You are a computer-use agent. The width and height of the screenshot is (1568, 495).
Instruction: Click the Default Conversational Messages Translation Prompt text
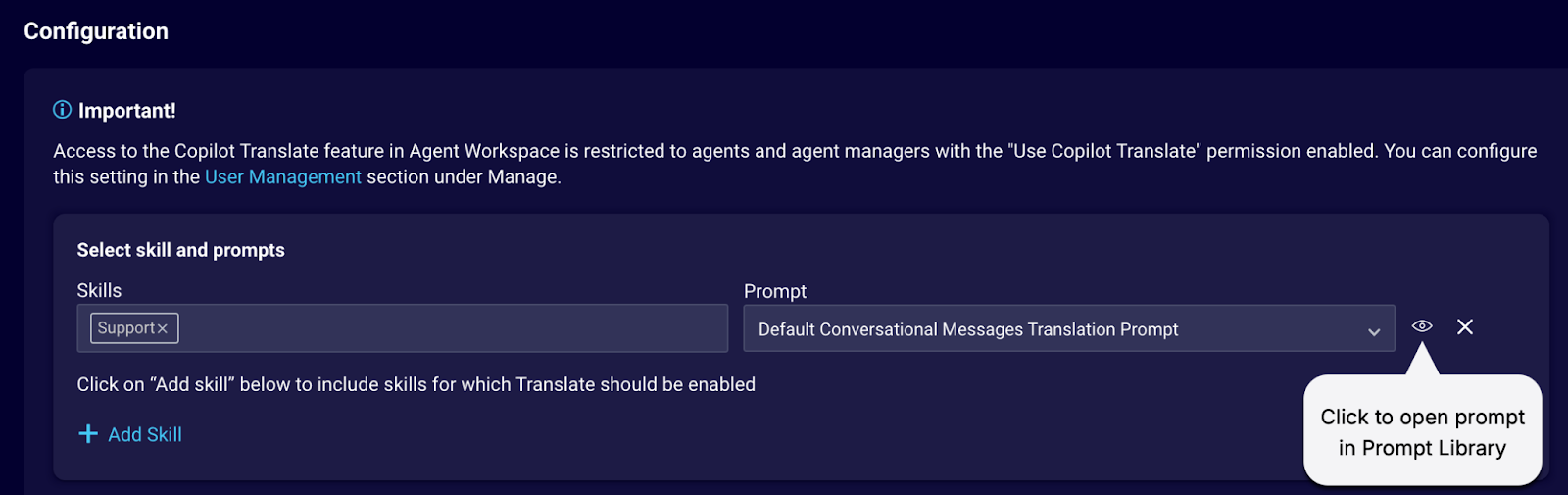coord(967,330)
